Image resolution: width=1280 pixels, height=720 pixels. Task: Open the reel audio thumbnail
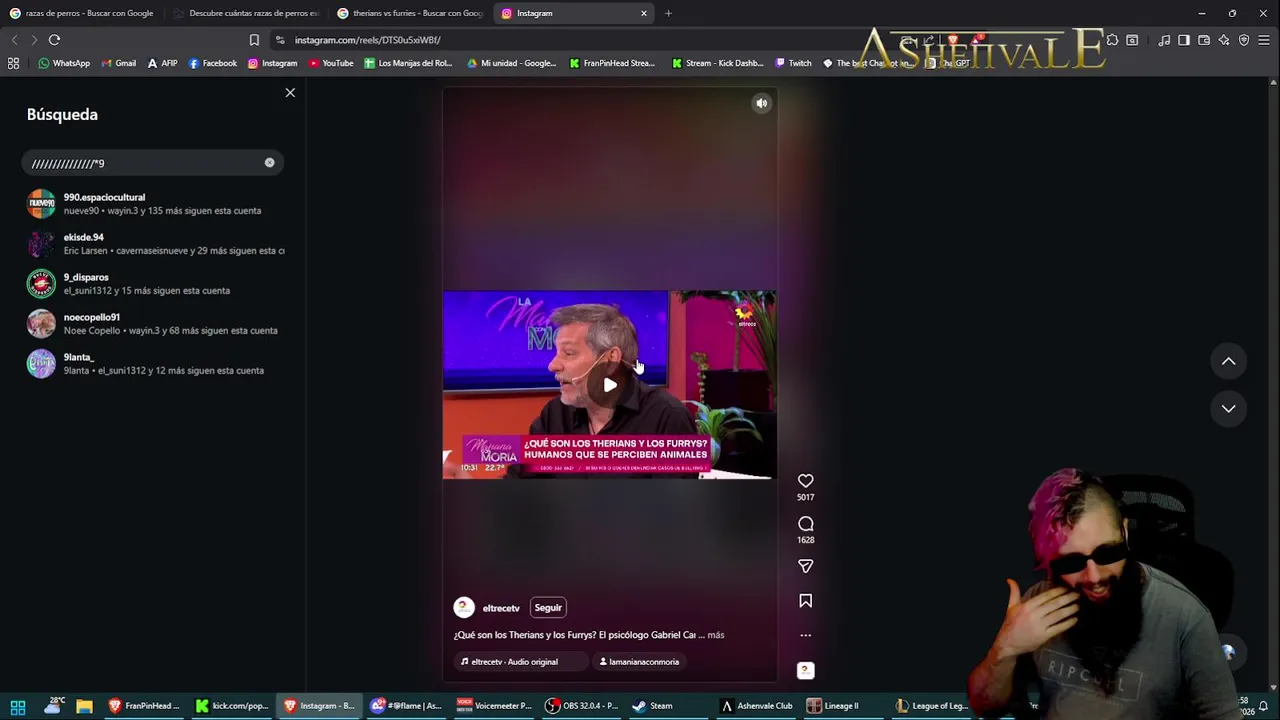(805, 670)
